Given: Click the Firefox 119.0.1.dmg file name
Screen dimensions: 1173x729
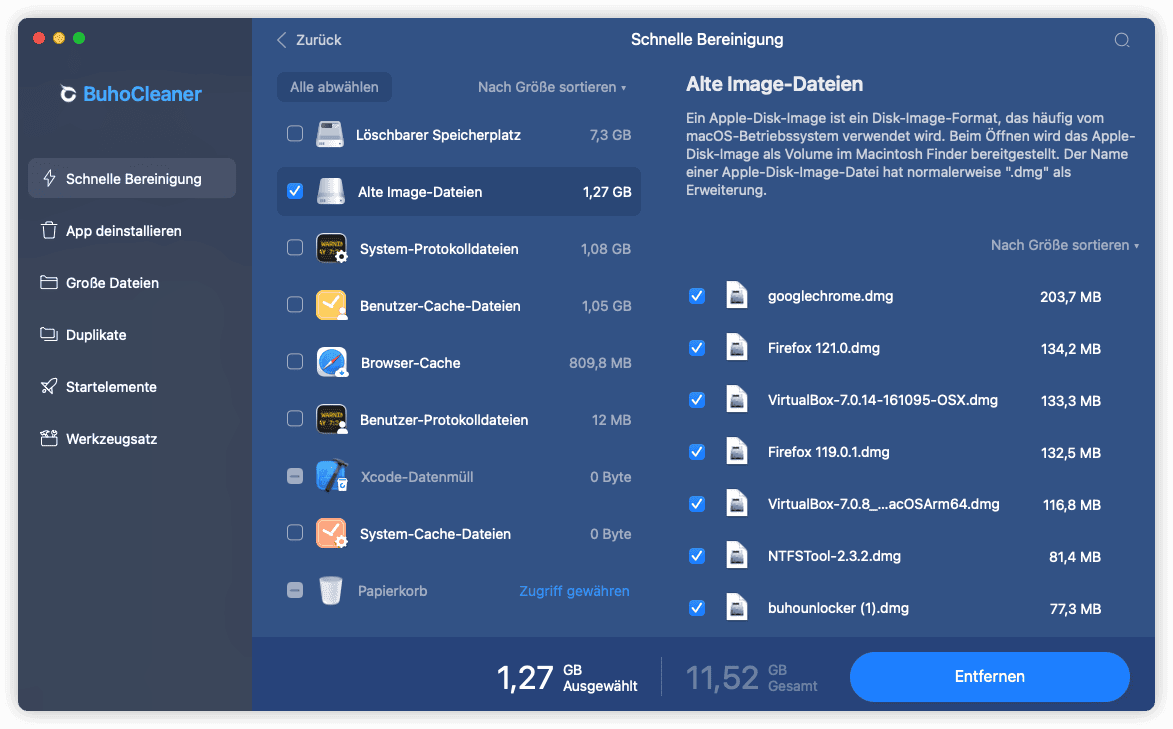Looking at the screenshot, I should point(828,452).
